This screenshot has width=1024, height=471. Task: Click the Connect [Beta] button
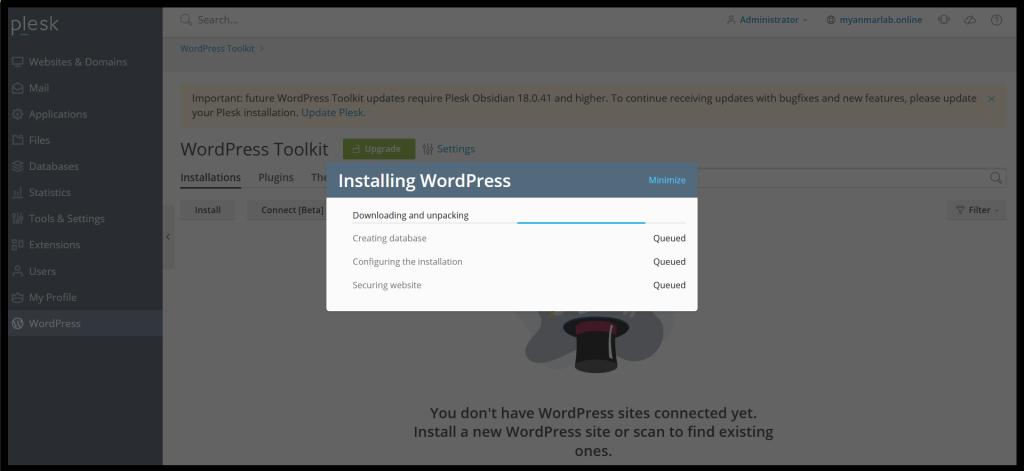[x=292, y=210]
